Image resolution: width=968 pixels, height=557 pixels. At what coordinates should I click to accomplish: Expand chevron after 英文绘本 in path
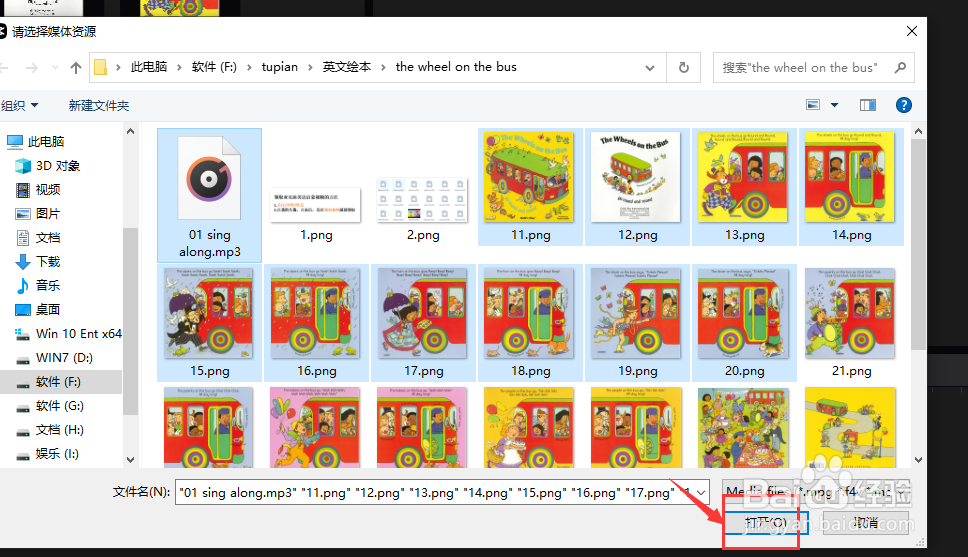pos(383,67)
